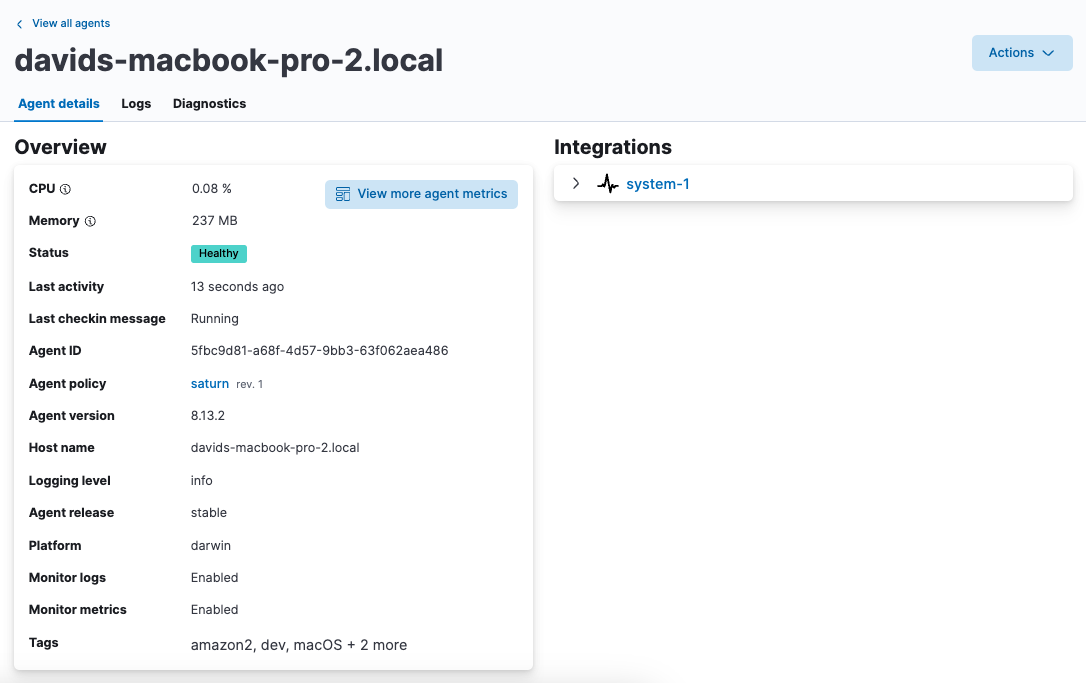
Task: Click the Memory info icon
Action: click(90, 221)
